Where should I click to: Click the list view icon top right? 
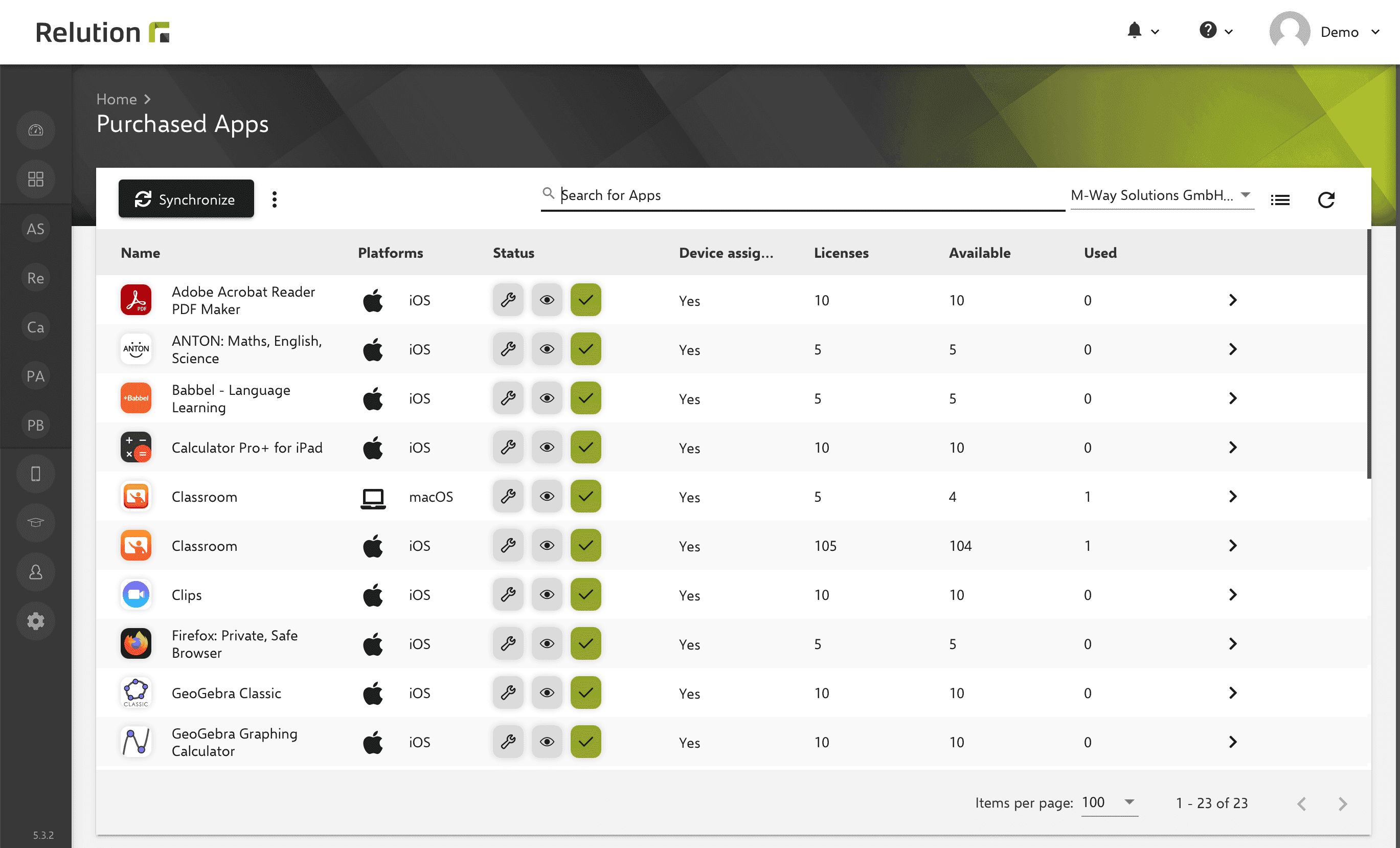[x=1281, y=199]
